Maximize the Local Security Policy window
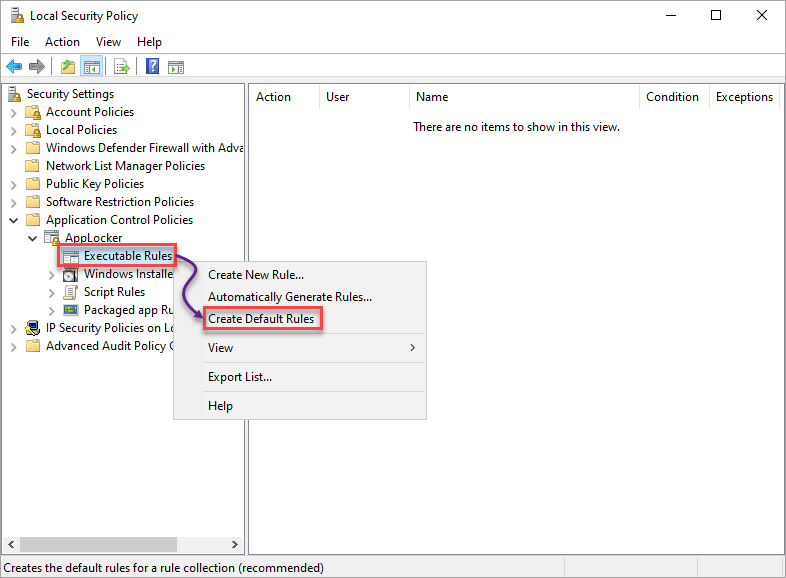This screenshot has width=786, height=578. pos(716,16)
